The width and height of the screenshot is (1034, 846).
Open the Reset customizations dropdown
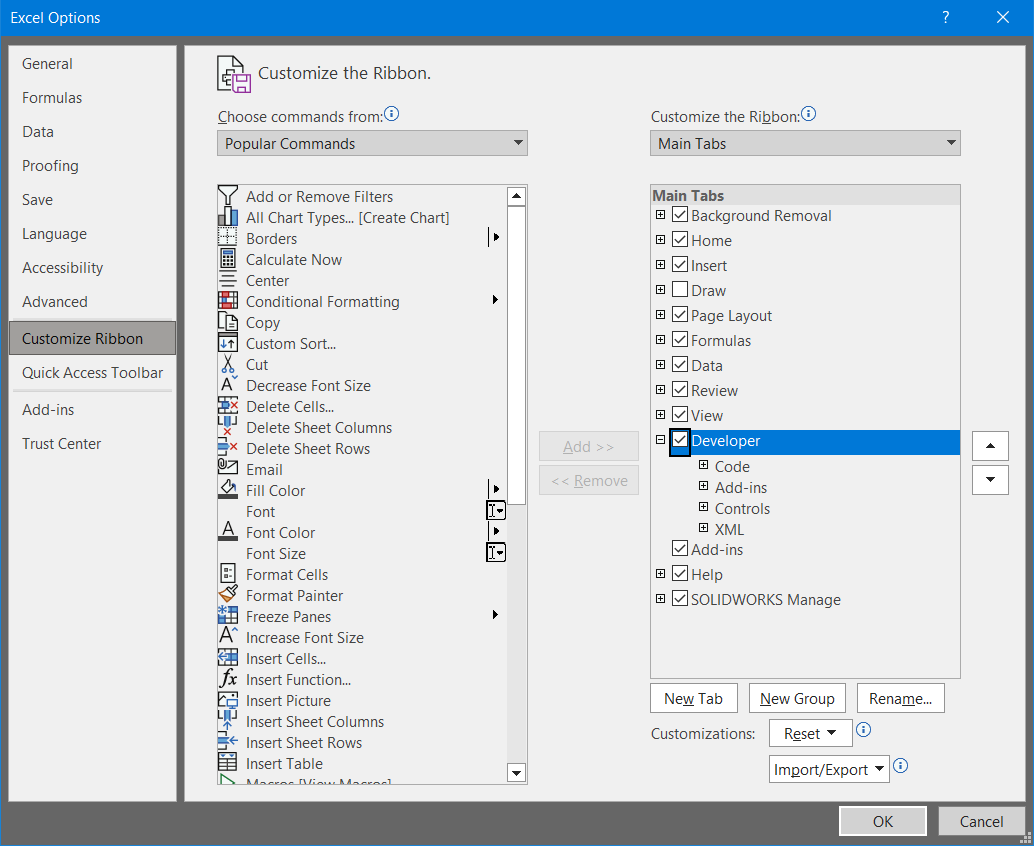810,733
